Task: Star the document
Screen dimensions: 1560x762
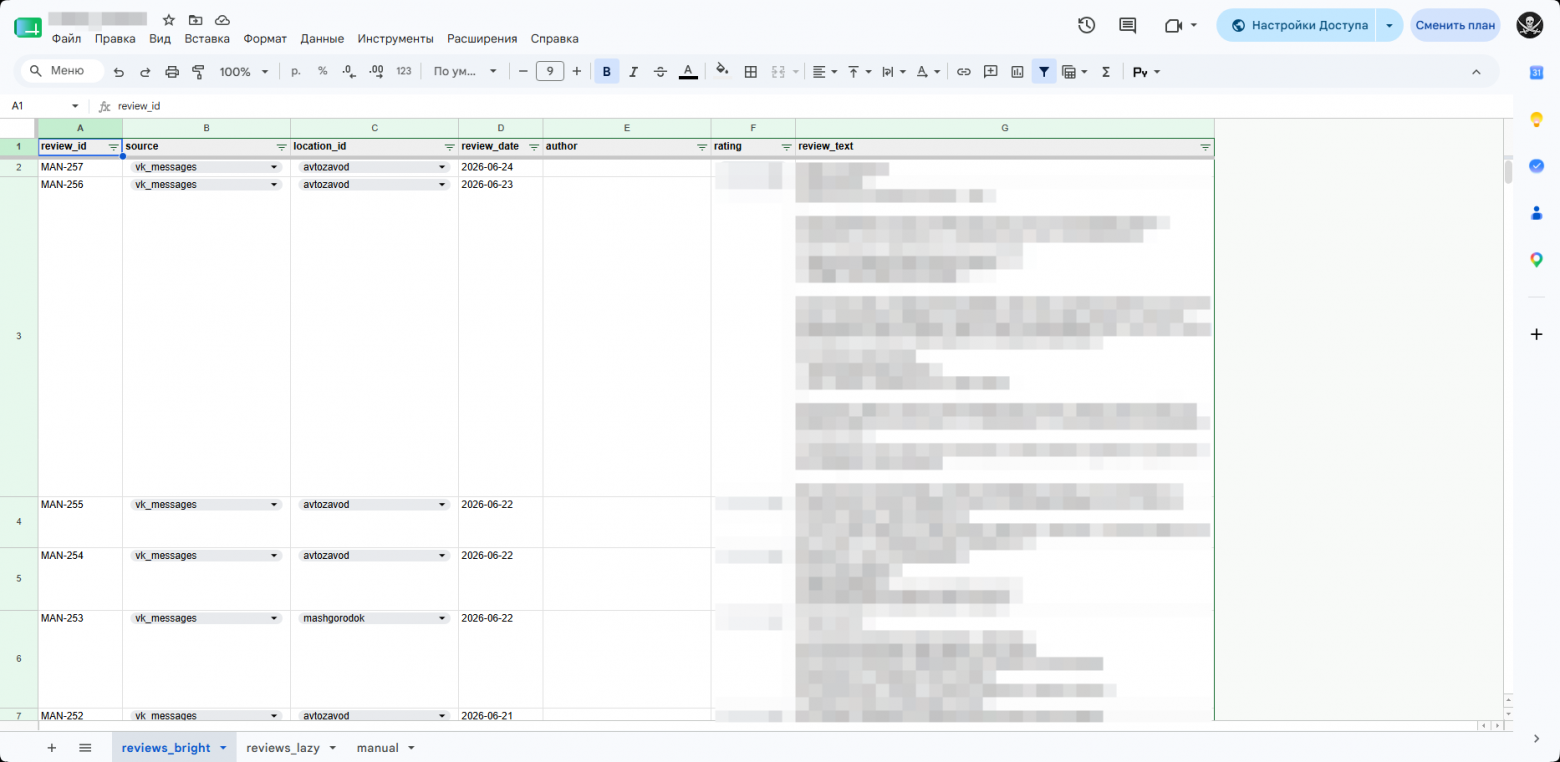Action: [x=169, y=20]
